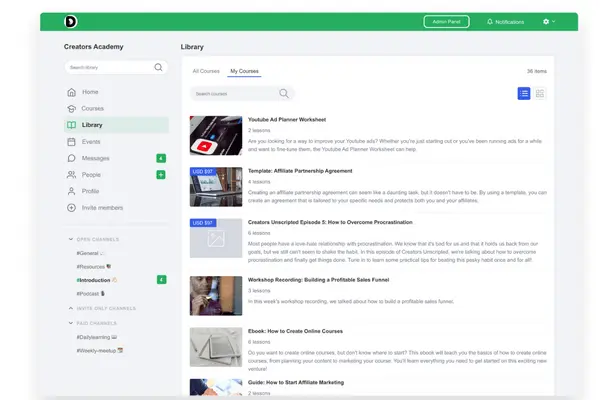Click the green plus badge beside People
This screenshot has width=600, height=400.
(x=161, y=175)
